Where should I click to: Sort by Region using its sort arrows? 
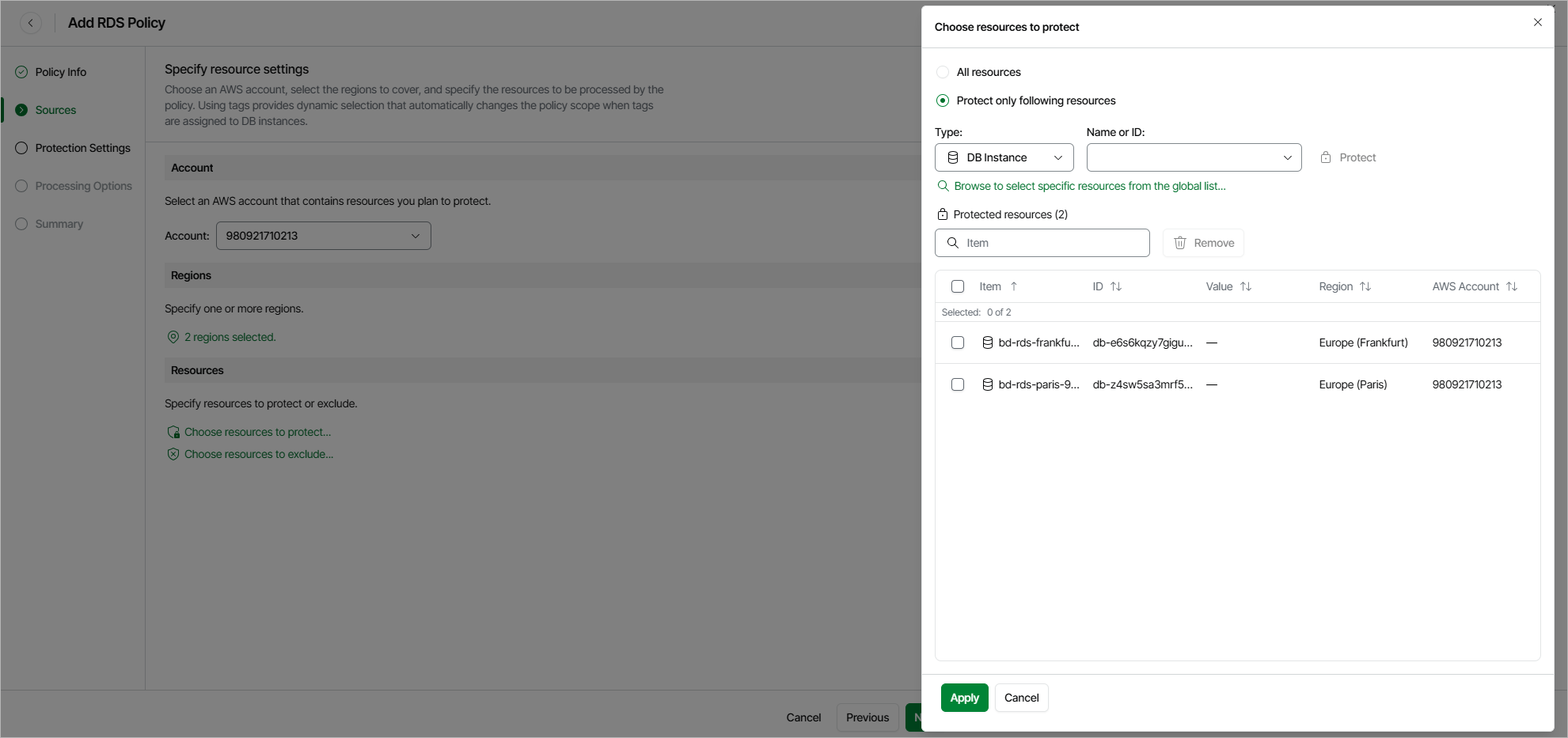click(1365, 286)
